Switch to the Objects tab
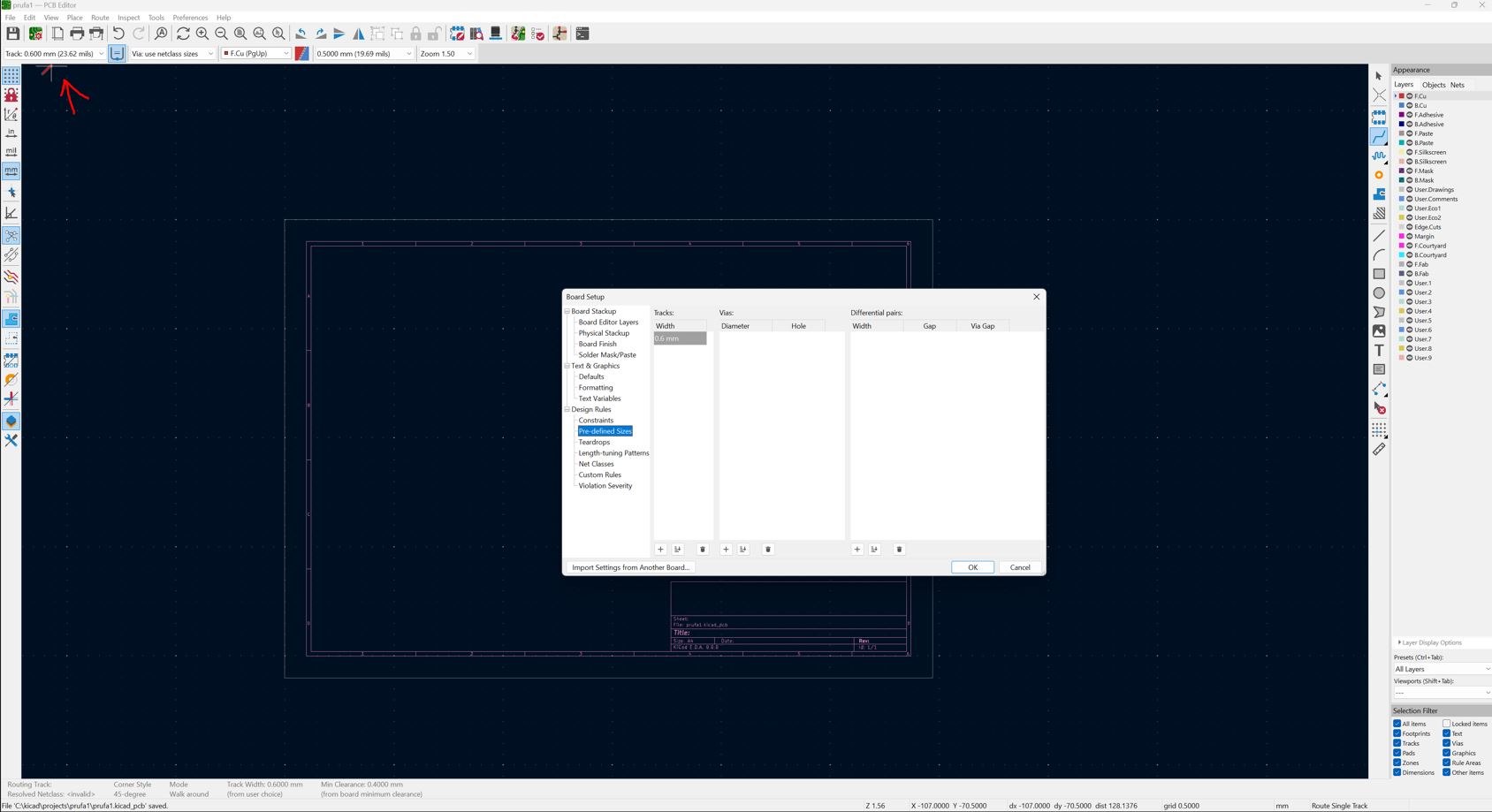The image size is (1492, 812). point(1434,85)
